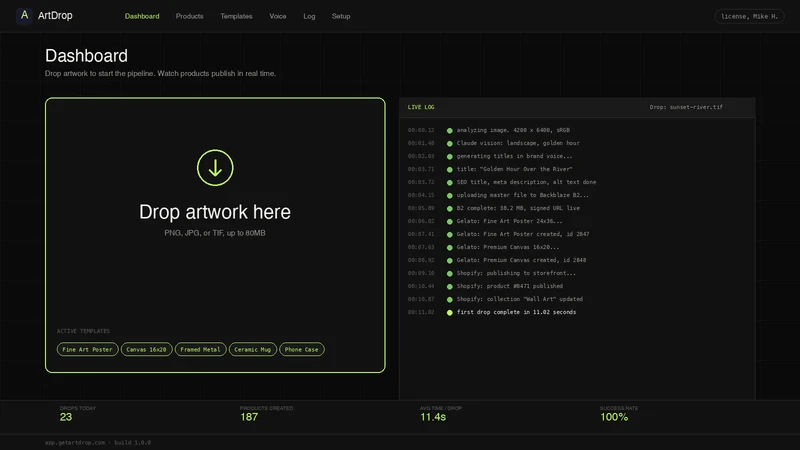This screenshot has height=450, width=800.
Task: Select the Ceramic Mug template chip
Action: [x=253, y=349]
